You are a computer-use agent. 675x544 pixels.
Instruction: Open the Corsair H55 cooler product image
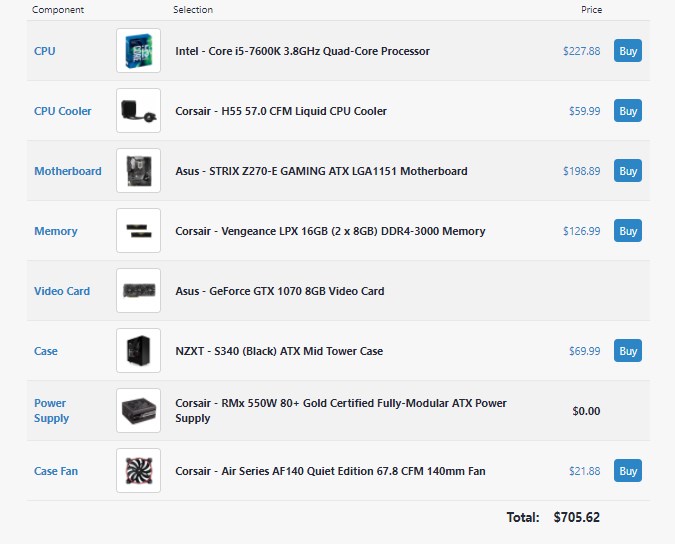(x=138, y=111)
